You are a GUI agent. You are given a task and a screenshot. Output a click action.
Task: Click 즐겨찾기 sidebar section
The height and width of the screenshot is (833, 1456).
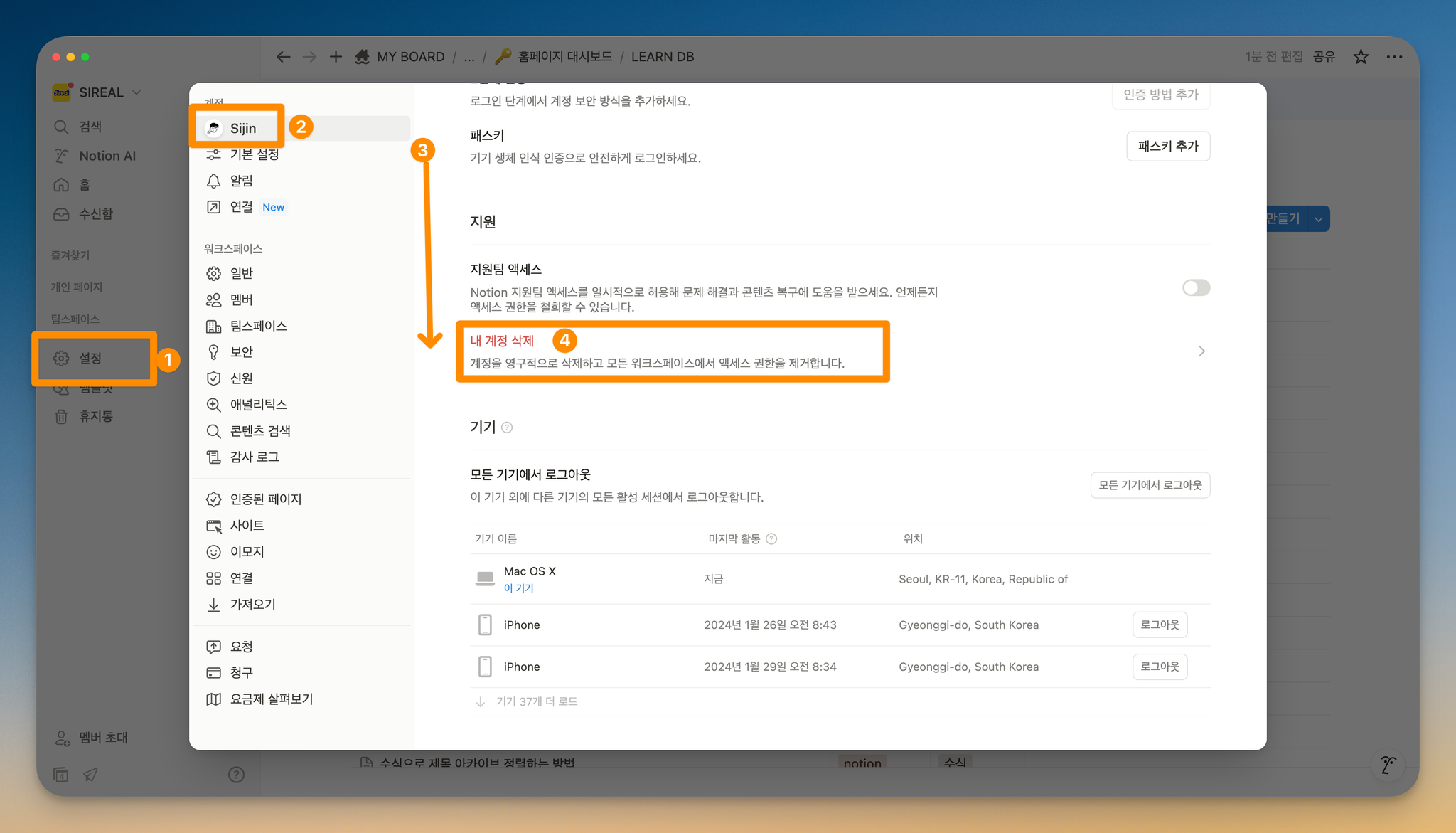pos(70,255)
